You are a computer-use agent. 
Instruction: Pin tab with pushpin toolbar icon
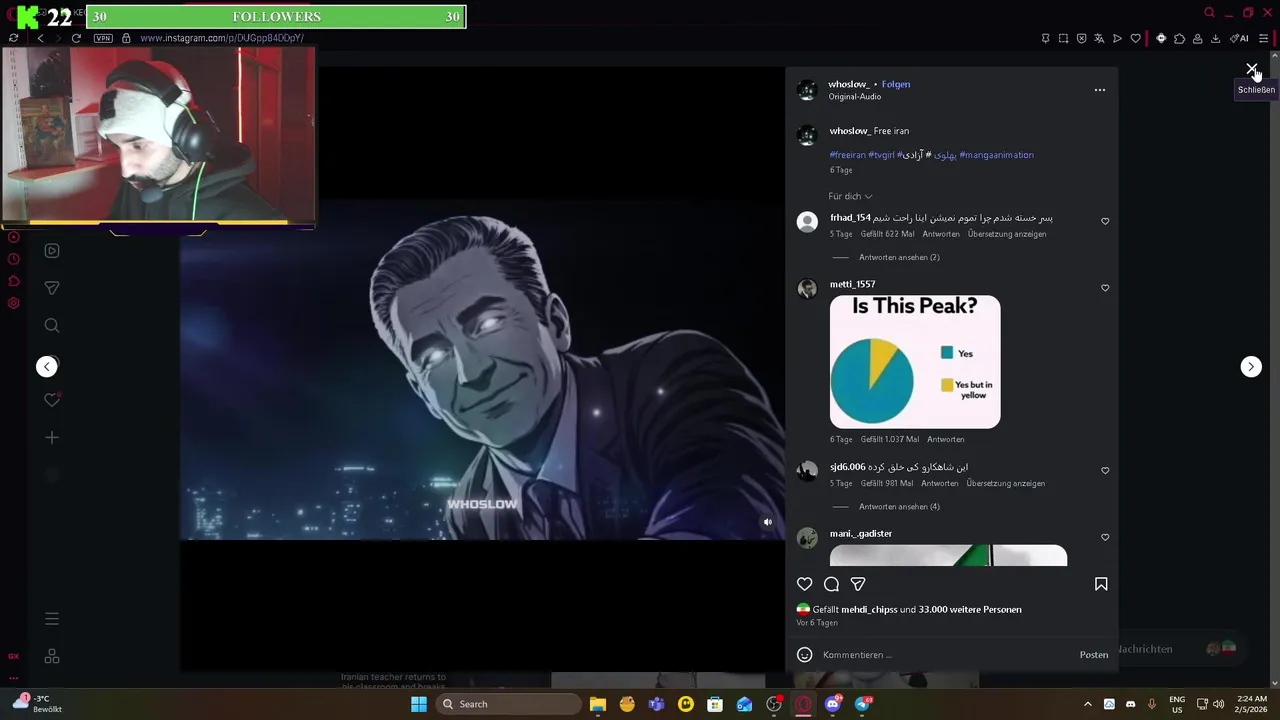[1045, 38]
